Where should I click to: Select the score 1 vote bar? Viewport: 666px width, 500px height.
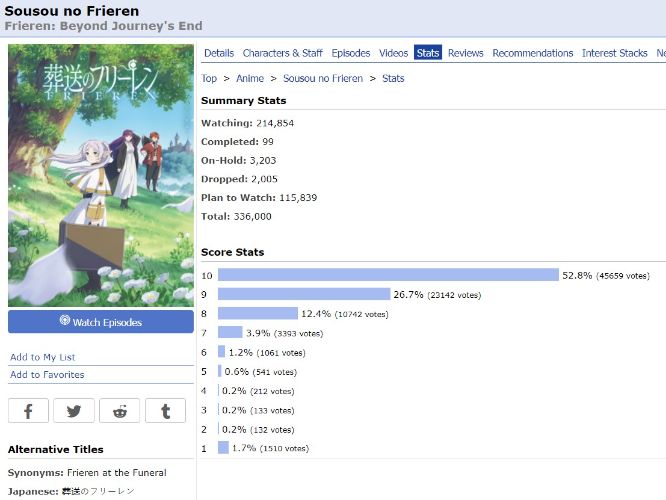(x=223, y=448)
